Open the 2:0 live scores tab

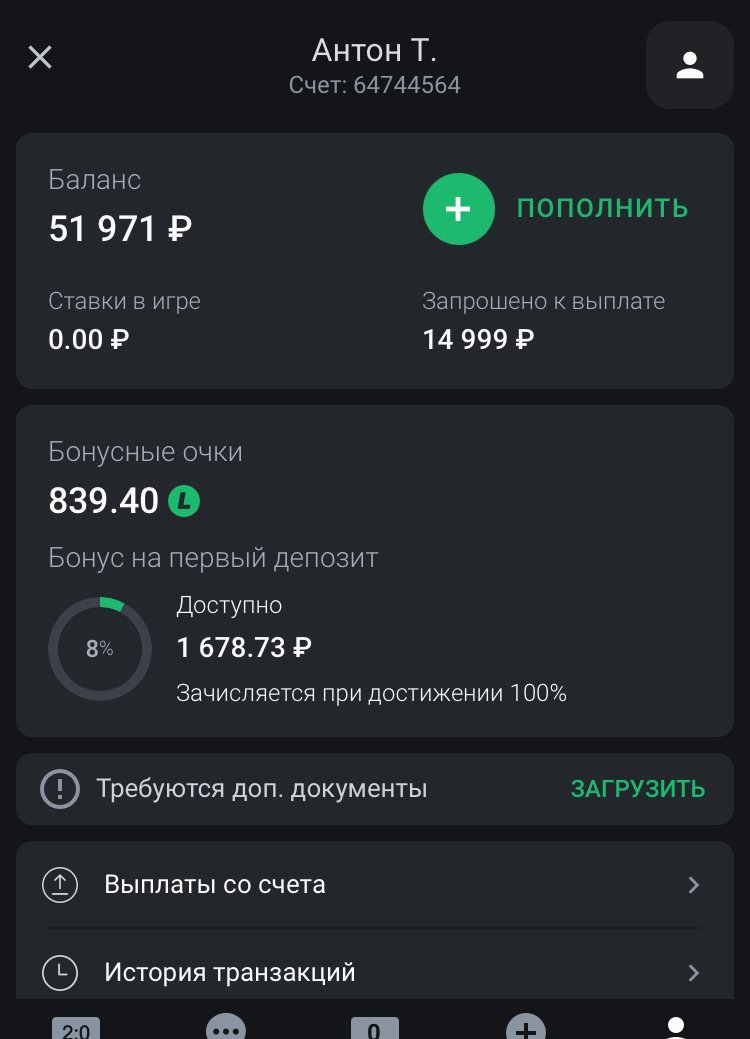[76, 1027]
